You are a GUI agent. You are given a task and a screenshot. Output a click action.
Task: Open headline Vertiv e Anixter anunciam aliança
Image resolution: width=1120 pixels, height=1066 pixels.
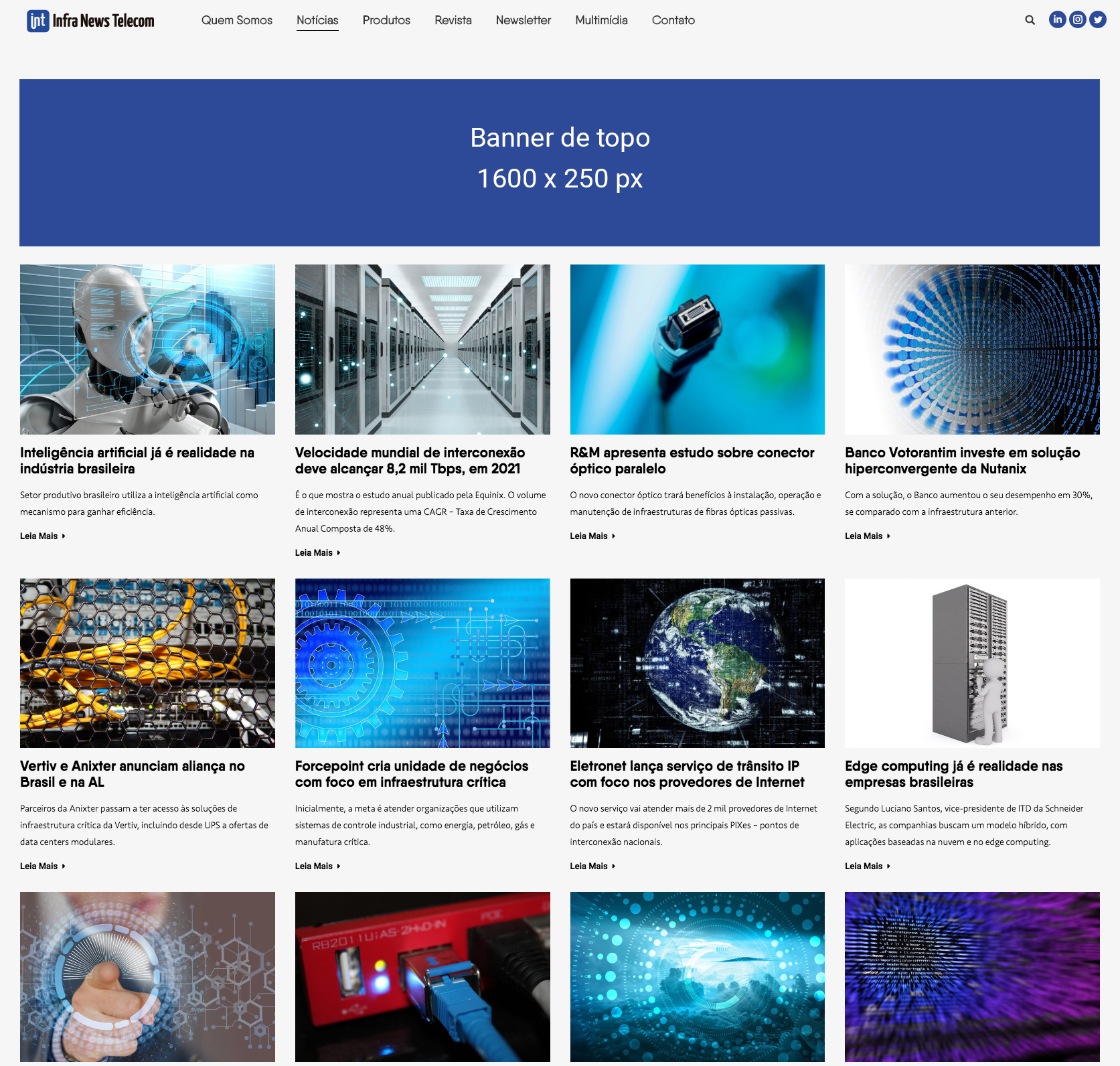[x=133, y=774]
